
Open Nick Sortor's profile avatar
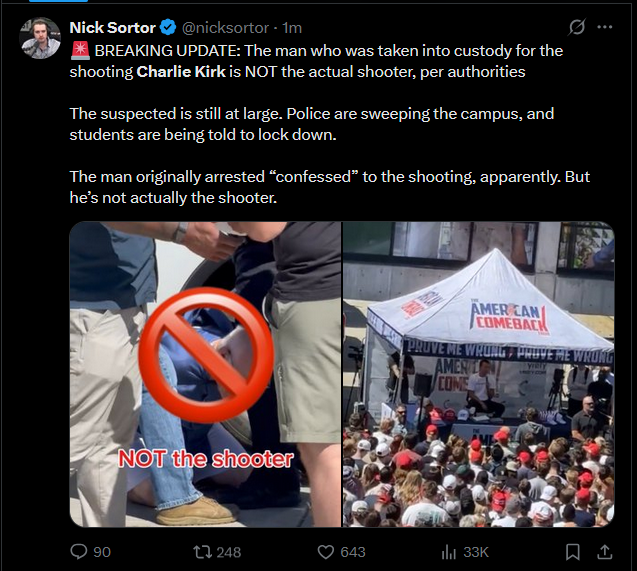[40, 38]
